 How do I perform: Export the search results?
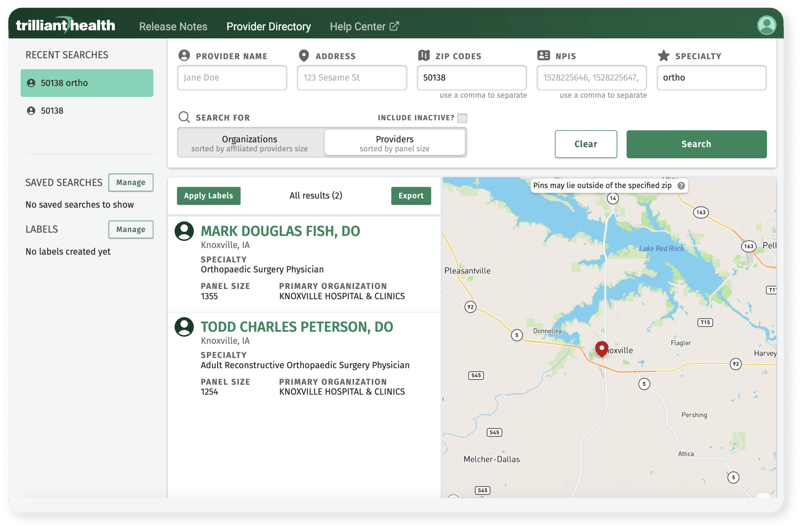click(x=411, y=196)
